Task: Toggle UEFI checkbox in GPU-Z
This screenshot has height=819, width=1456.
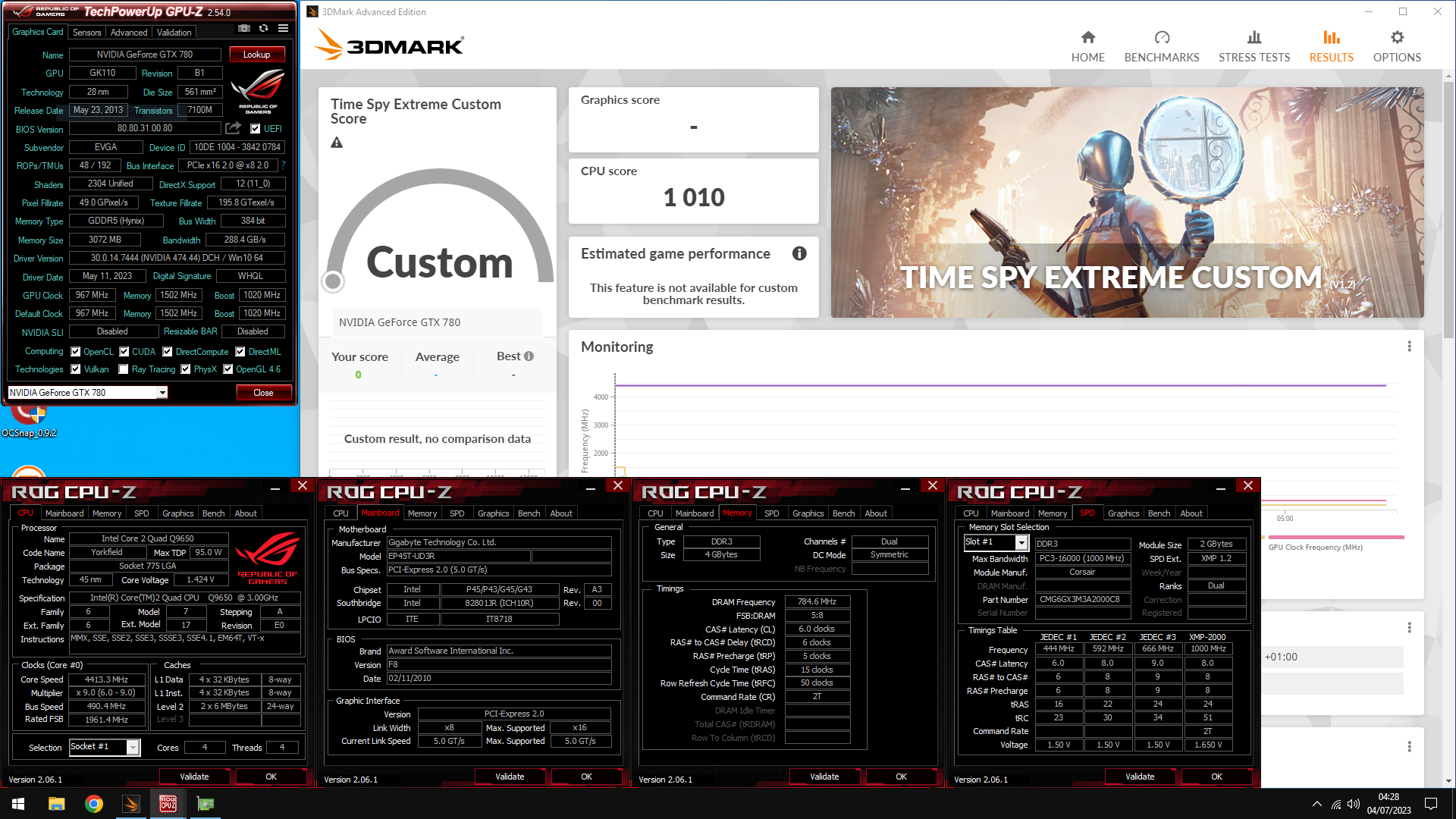Action: pyautogui.click(x=256, y=129)
